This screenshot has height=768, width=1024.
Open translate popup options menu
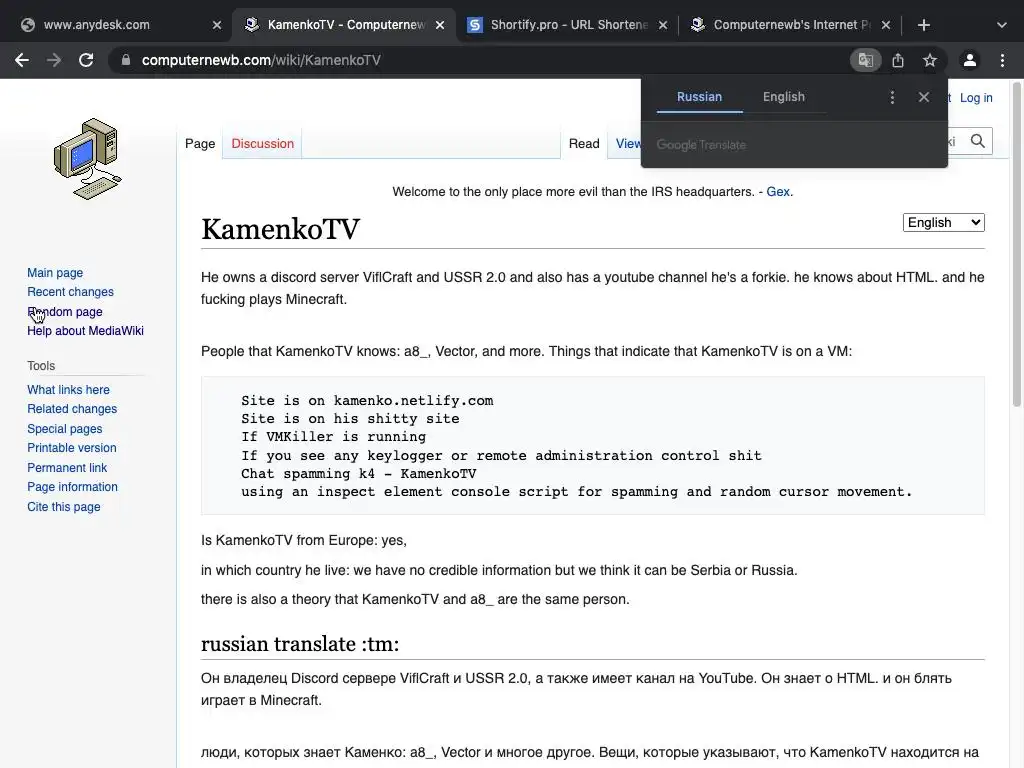892,97
